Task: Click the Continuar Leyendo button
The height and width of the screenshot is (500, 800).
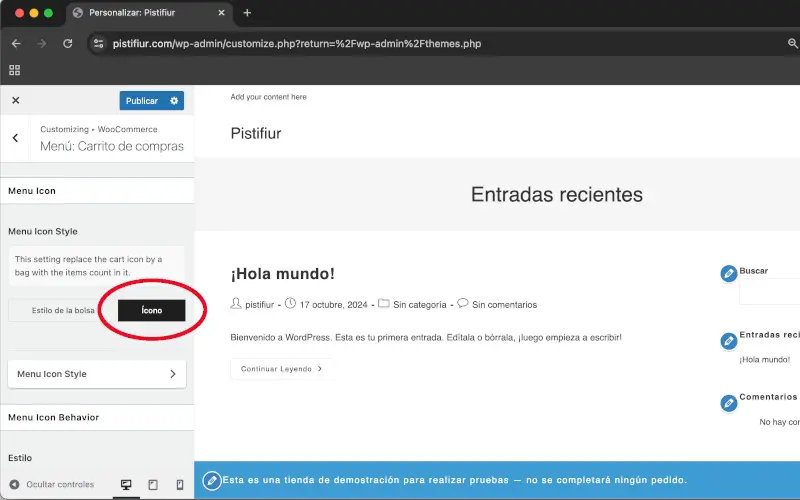Action: pyautogui.click(x=282, y=369)
